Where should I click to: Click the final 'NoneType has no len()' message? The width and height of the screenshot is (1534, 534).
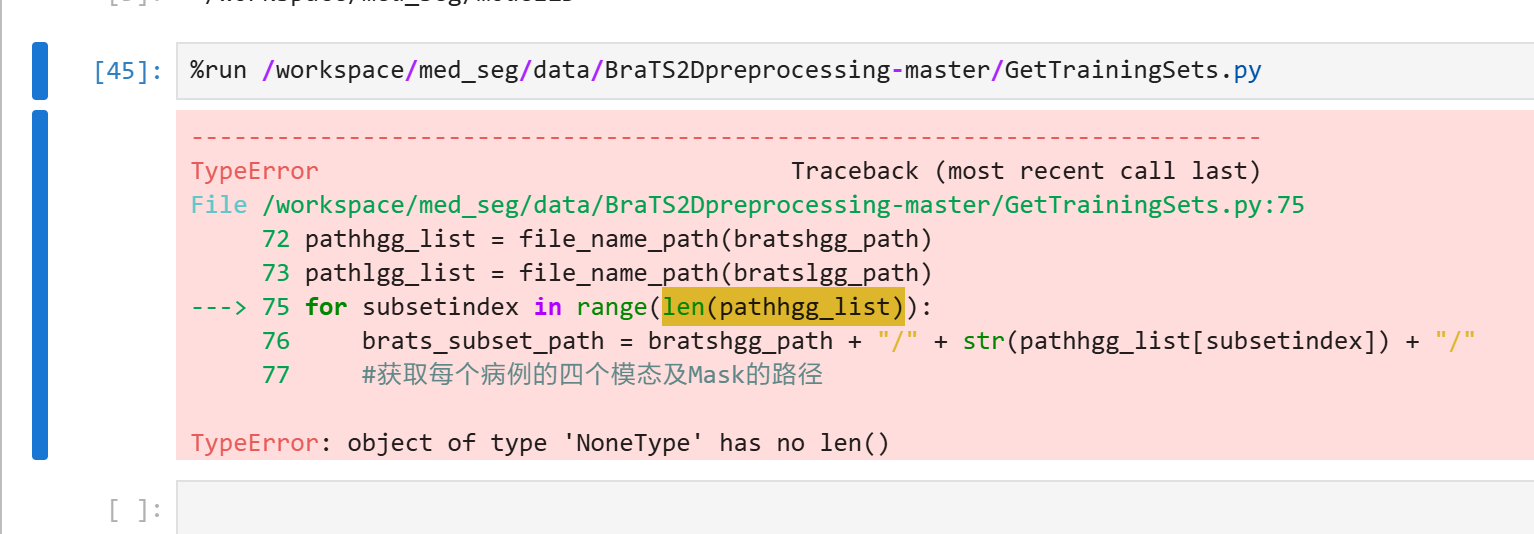(x=540, y=443)
